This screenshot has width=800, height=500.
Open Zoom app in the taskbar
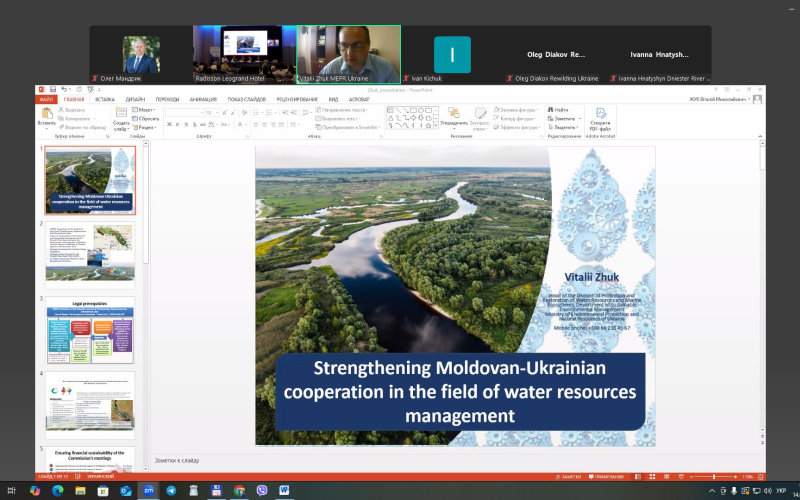tap(148, 491)
